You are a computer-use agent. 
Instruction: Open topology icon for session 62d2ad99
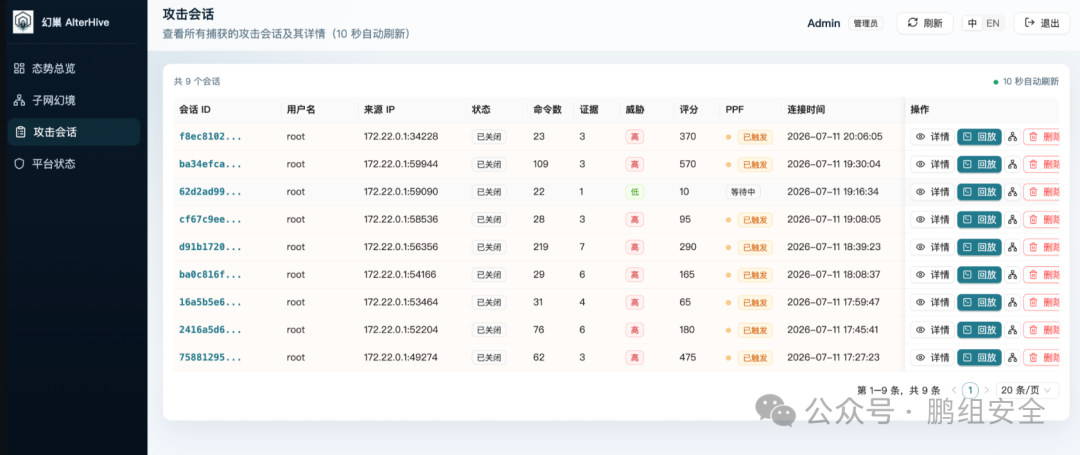[x=1012, y=192]
